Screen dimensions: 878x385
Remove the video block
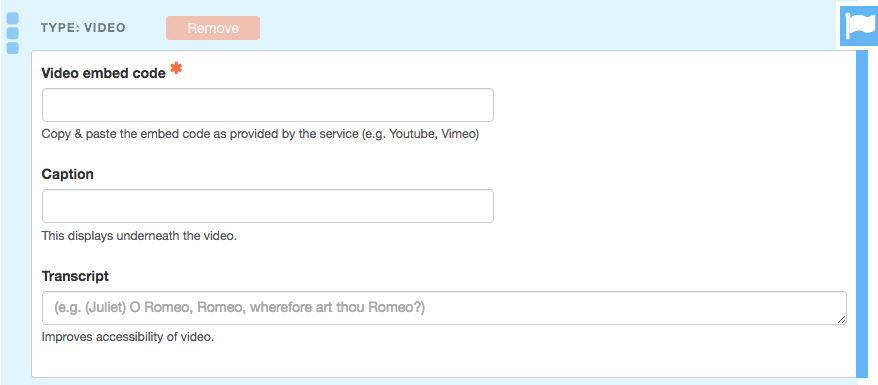213,28
